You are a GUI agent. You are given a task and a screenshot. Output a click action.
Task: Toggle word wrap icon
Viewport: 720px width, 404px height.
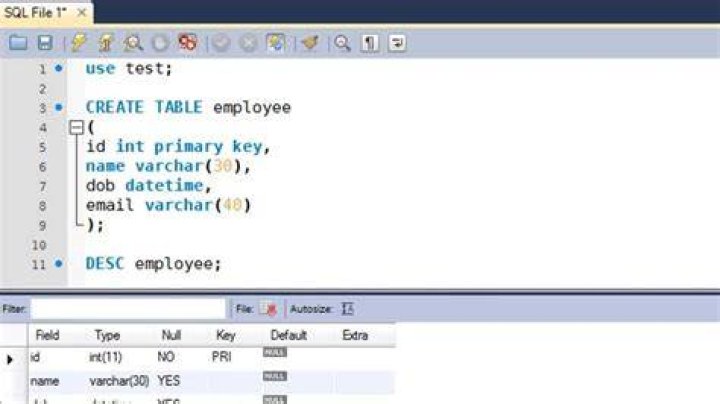(397, 43)
